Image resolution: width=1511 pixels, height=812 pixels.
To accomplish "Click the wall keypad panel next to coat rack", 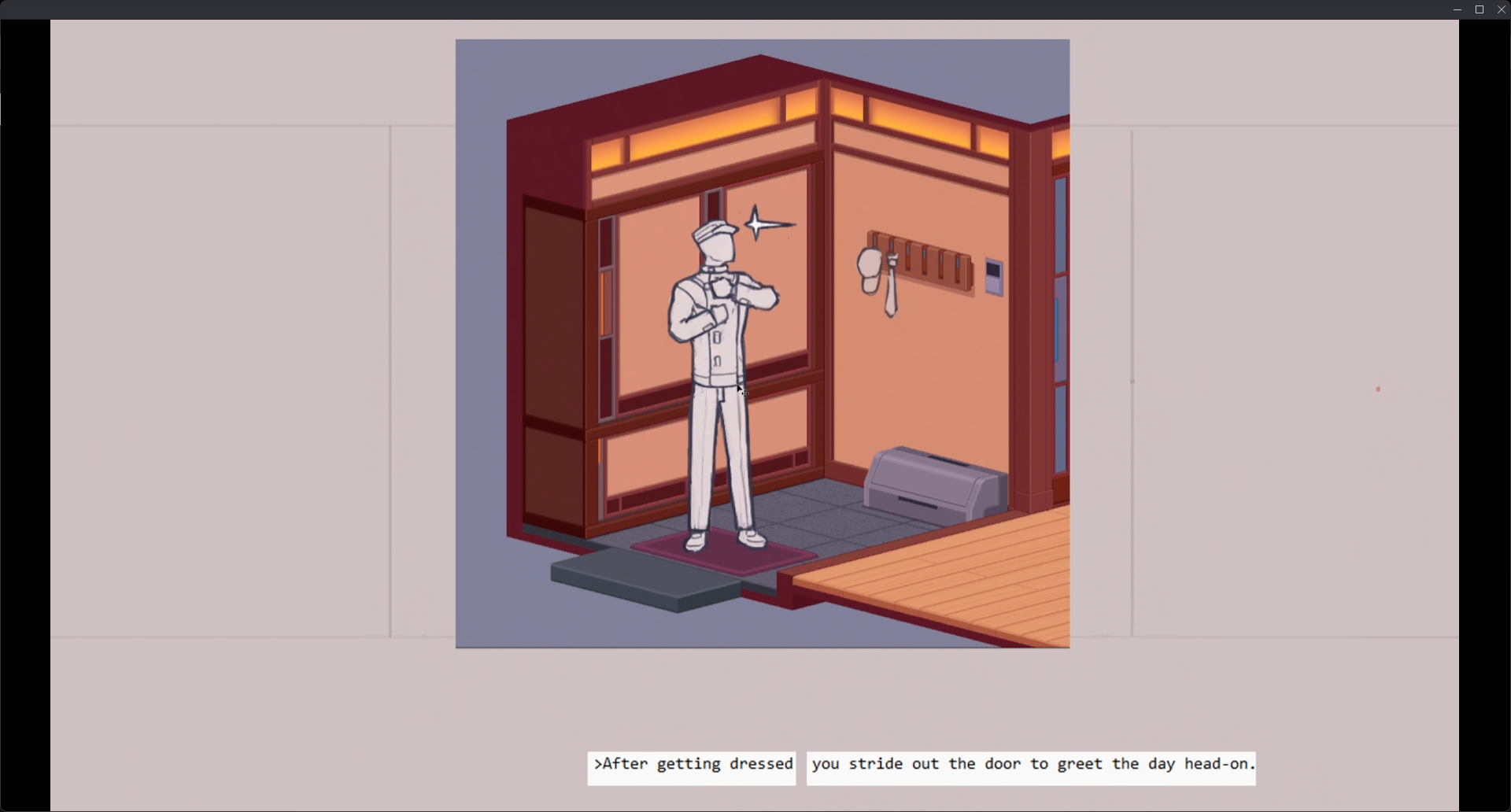I will click(x=994, y=278).
